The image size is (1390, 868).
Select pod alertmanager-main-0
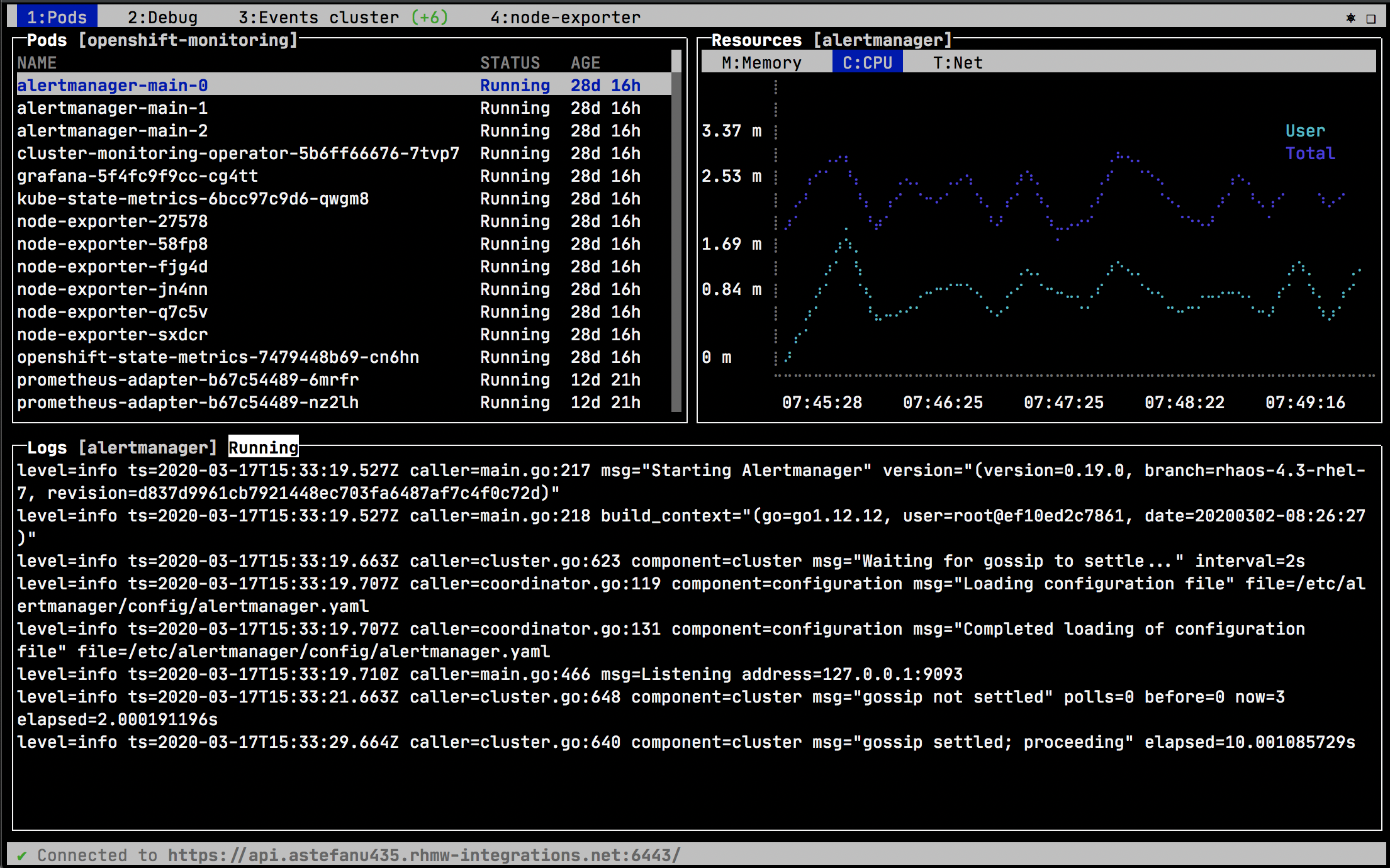pos(344,85)
